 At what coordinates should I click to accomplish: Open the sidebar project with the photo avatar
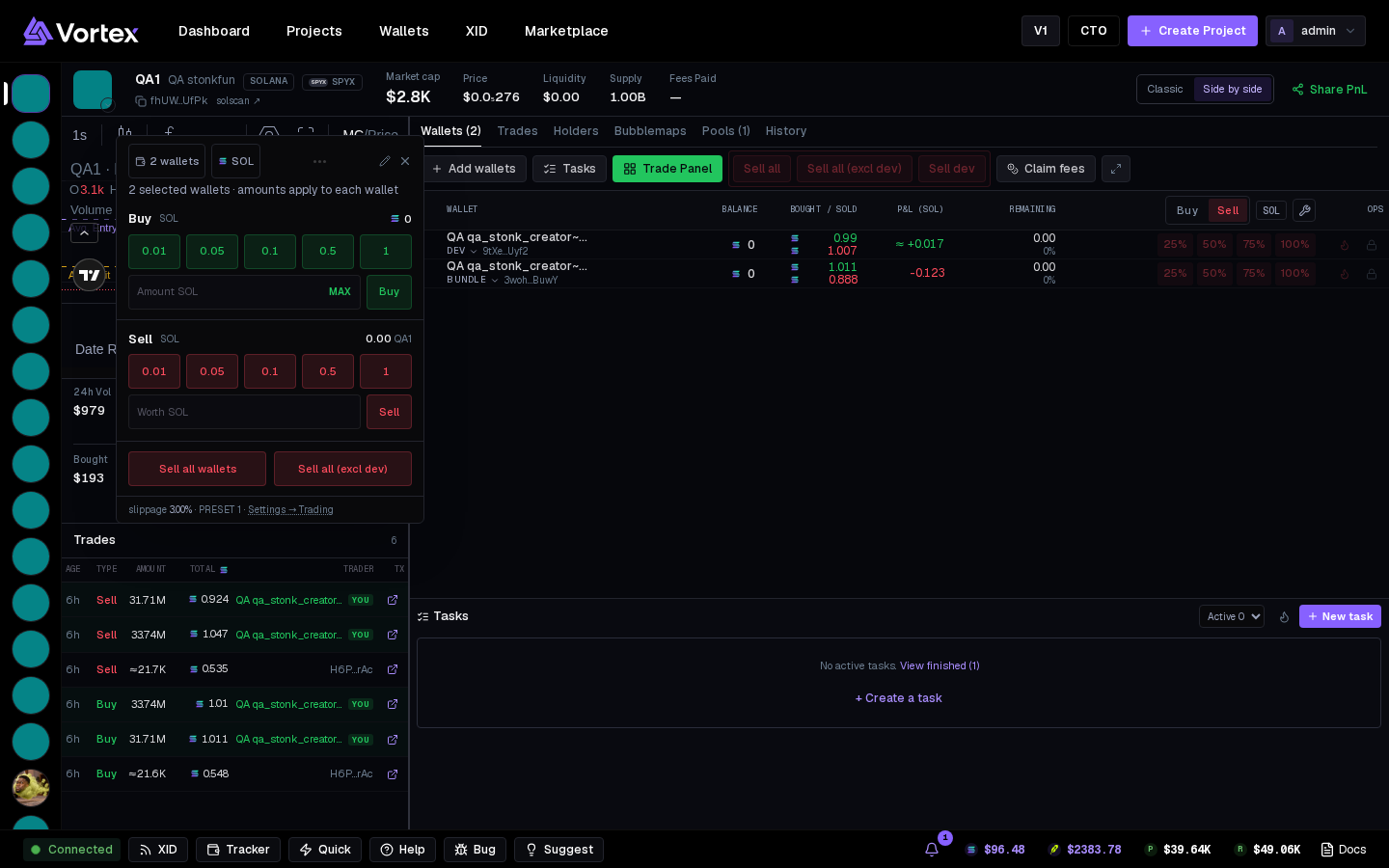[x=31, y=788]
